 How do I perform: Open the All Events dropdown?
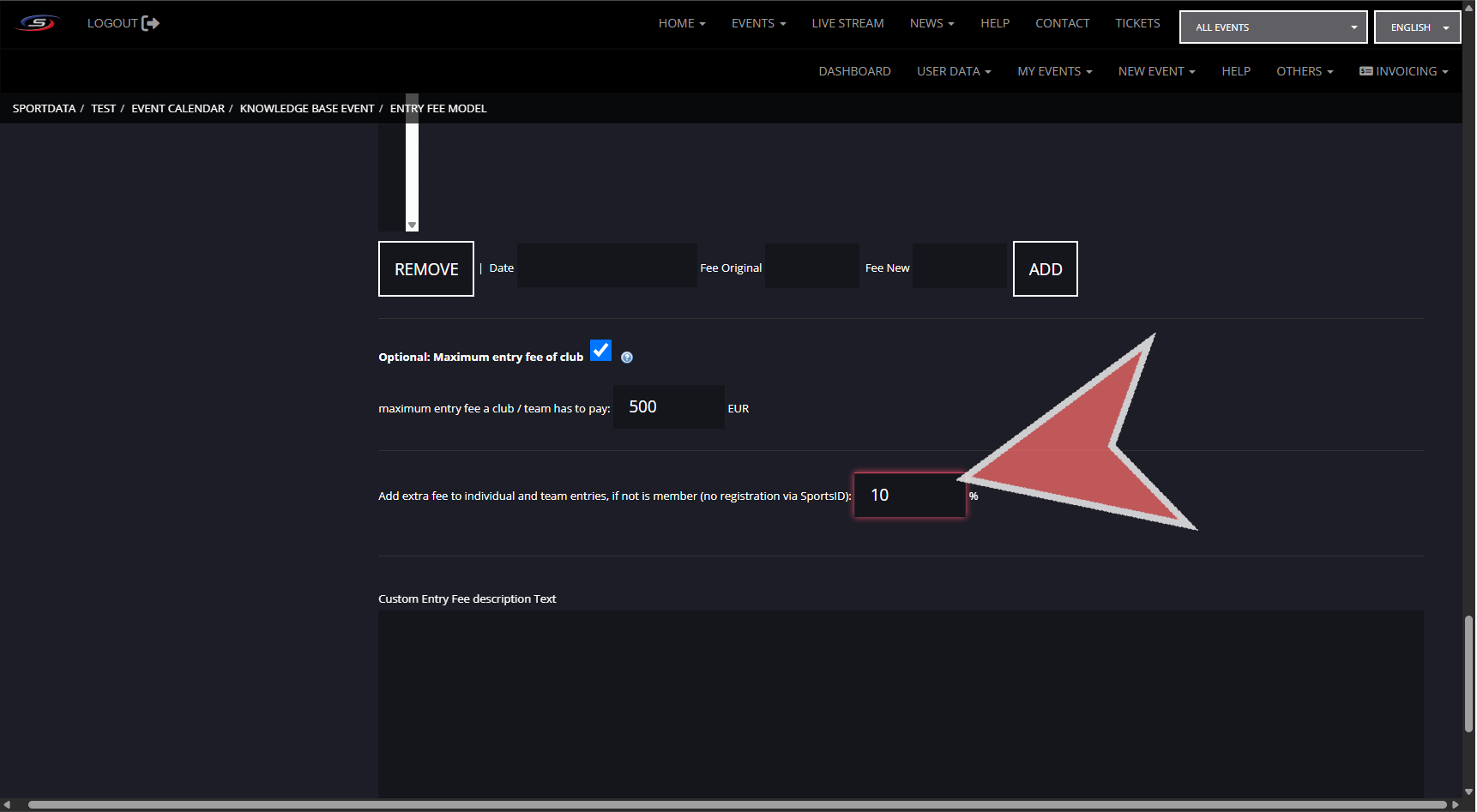point(1273,27)
